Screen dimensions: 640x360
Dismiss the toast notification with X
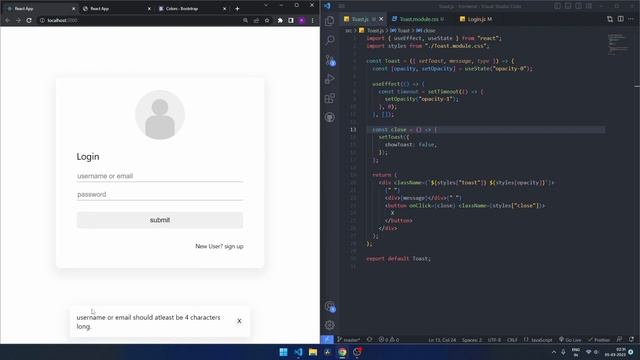239,321
